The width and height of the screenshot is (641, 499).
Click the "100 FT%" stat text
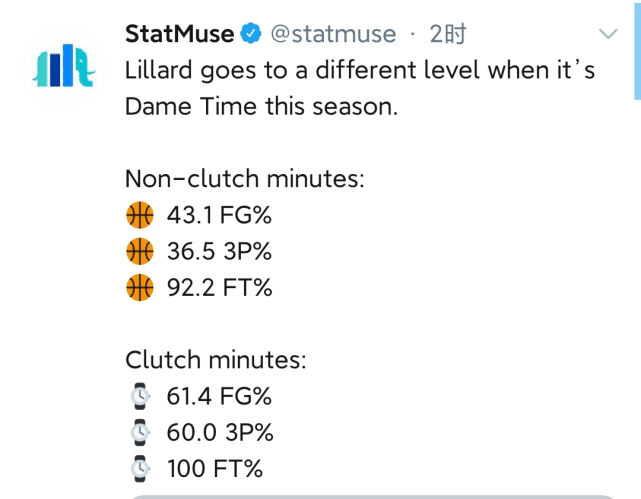[x=214, y=469]
